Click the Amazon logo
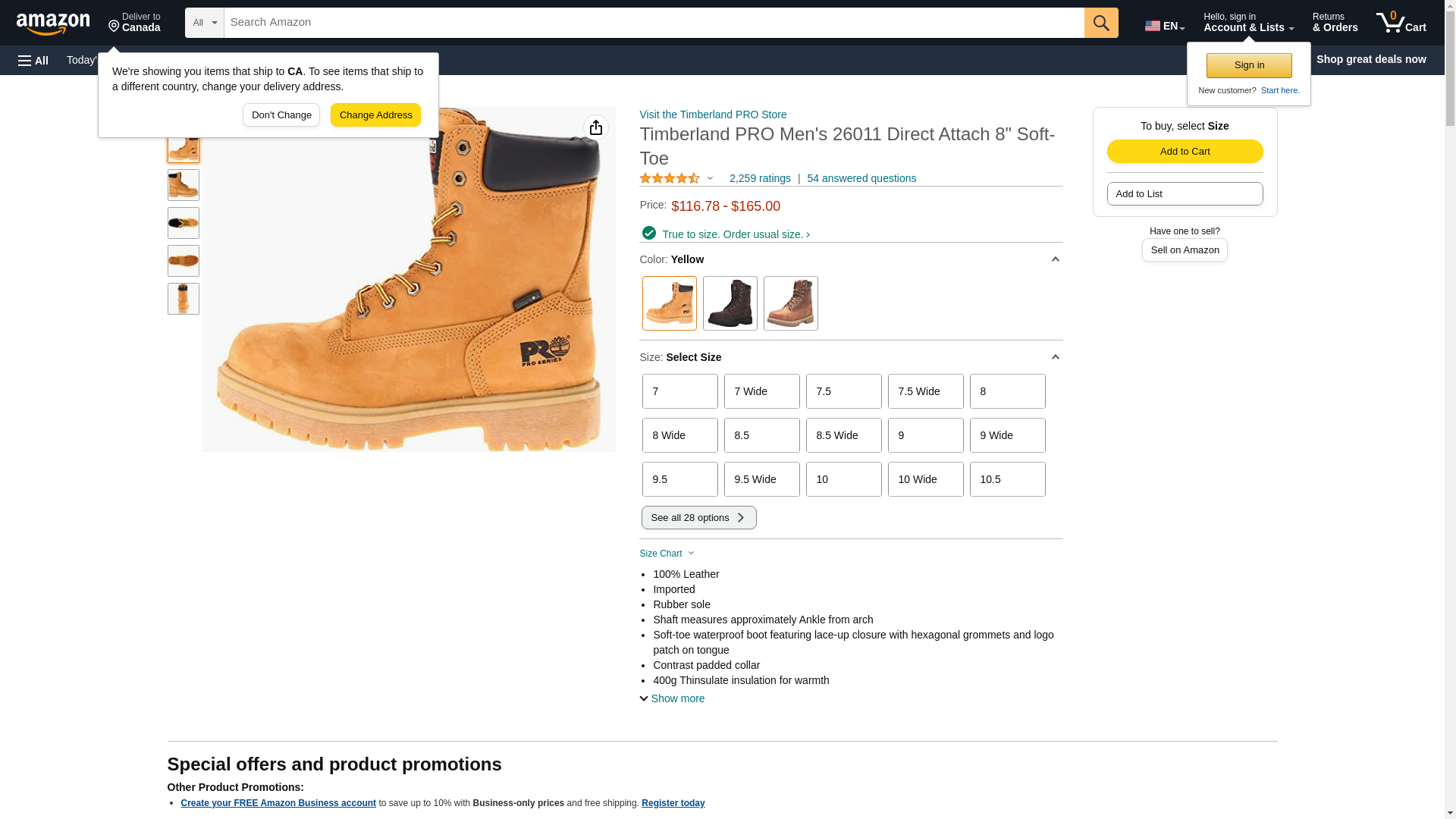Image resolution: width=1456 pixels, height=819 pixels. click(x=53, y=24)
